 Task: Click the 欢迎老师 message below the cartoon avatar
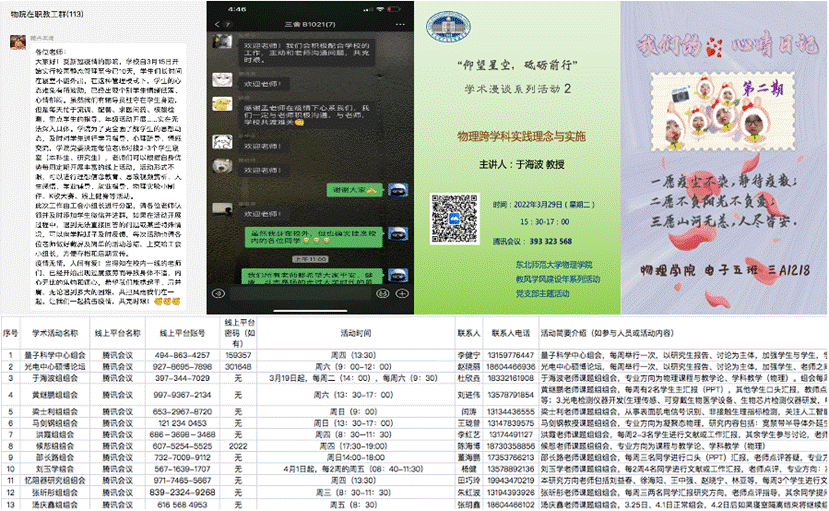tap(262, 146)
